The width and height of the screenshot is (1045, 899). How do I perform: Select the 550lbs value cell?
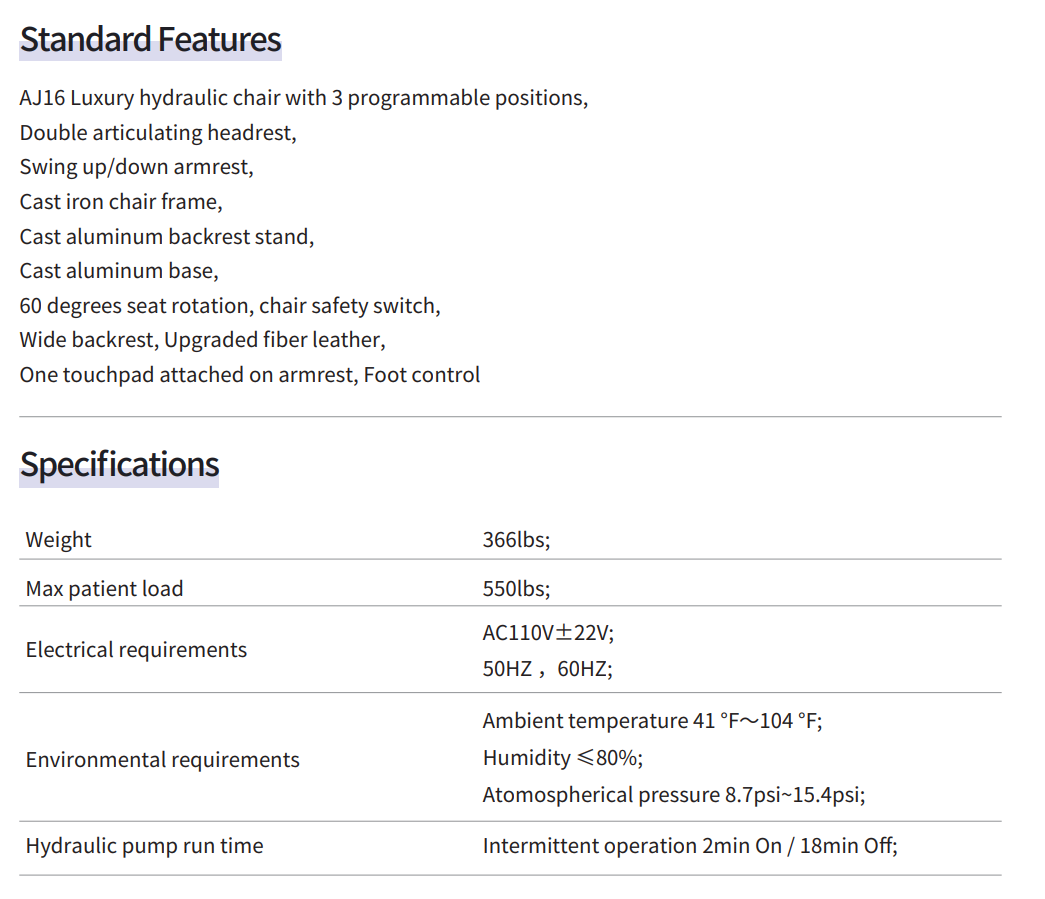click(516, 588)
